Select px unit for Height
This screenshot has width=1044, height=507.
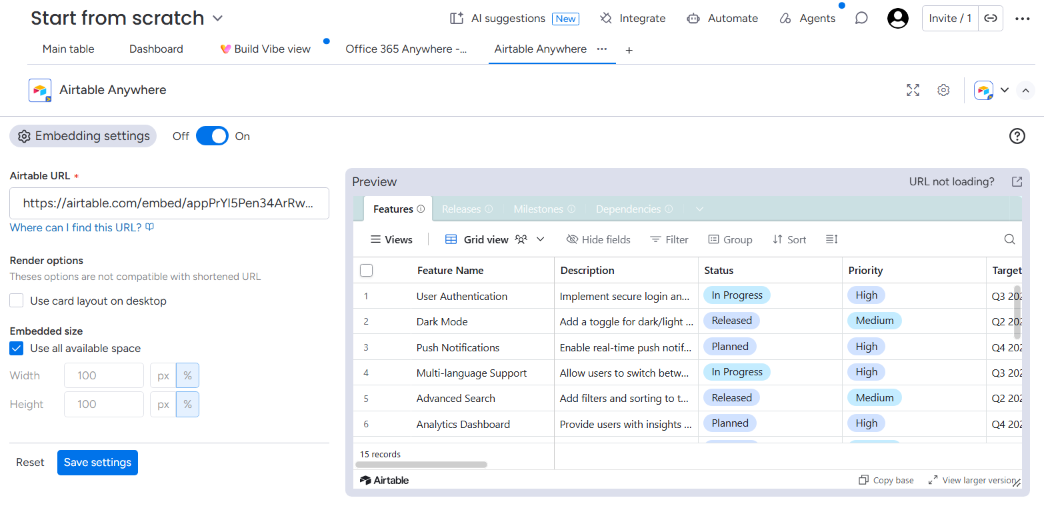coord(163,404)
